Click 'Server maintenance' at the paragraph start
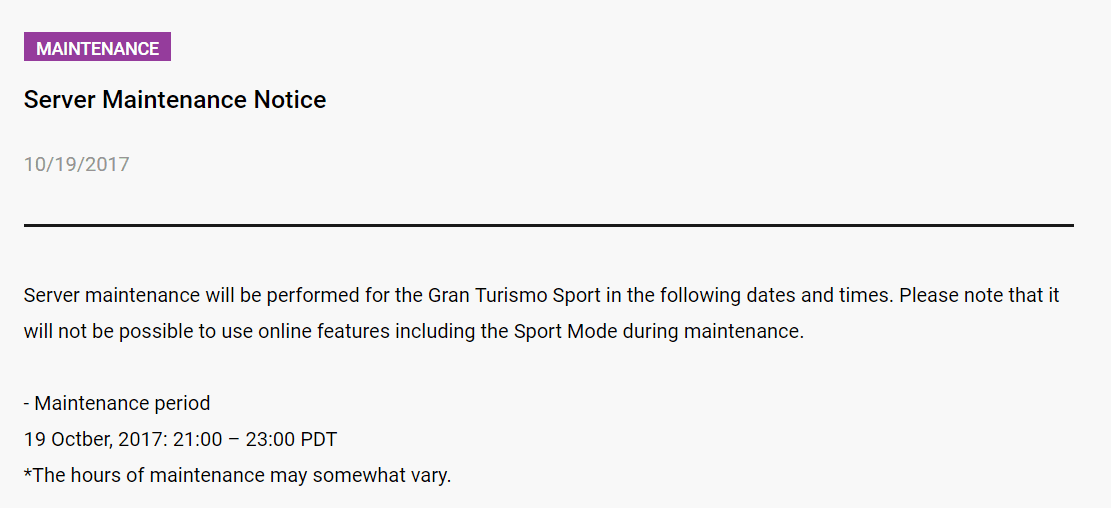Viewport: 1111px width, 508px height. point(112,295)
